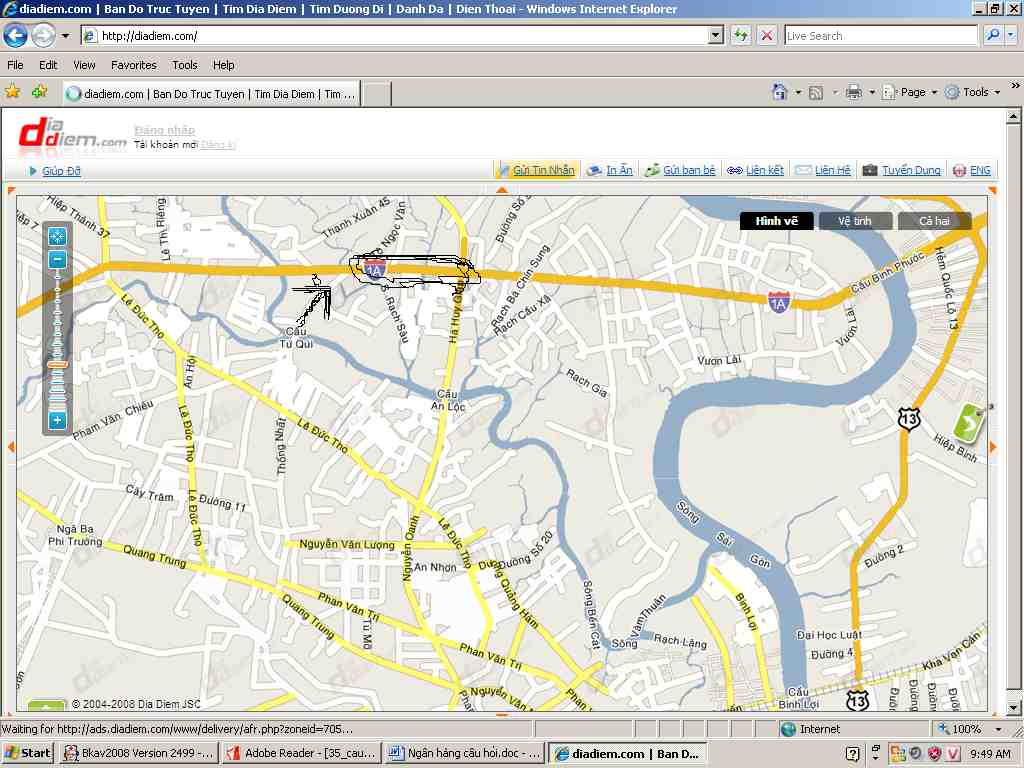
Task: Click the green Refresh page icon
Action: click(x=741, y=35)
